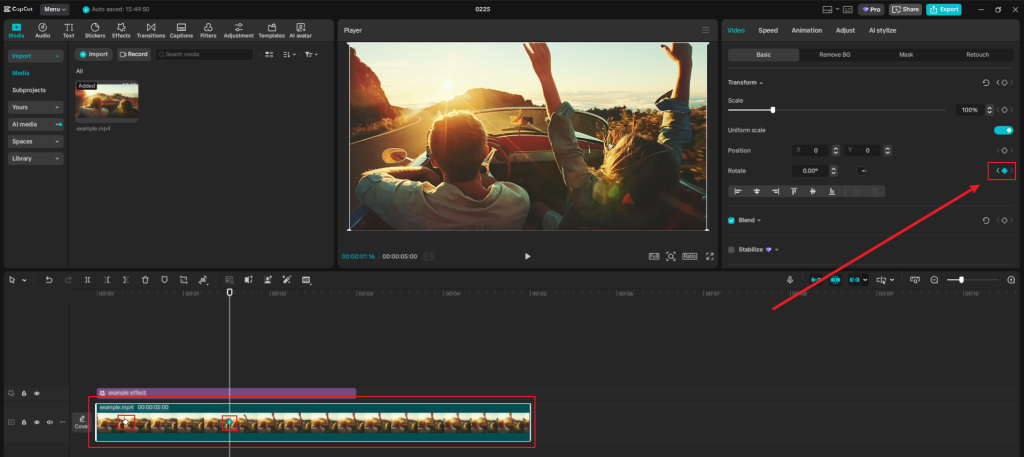Open the Effects panel

(x=121, y=31)
